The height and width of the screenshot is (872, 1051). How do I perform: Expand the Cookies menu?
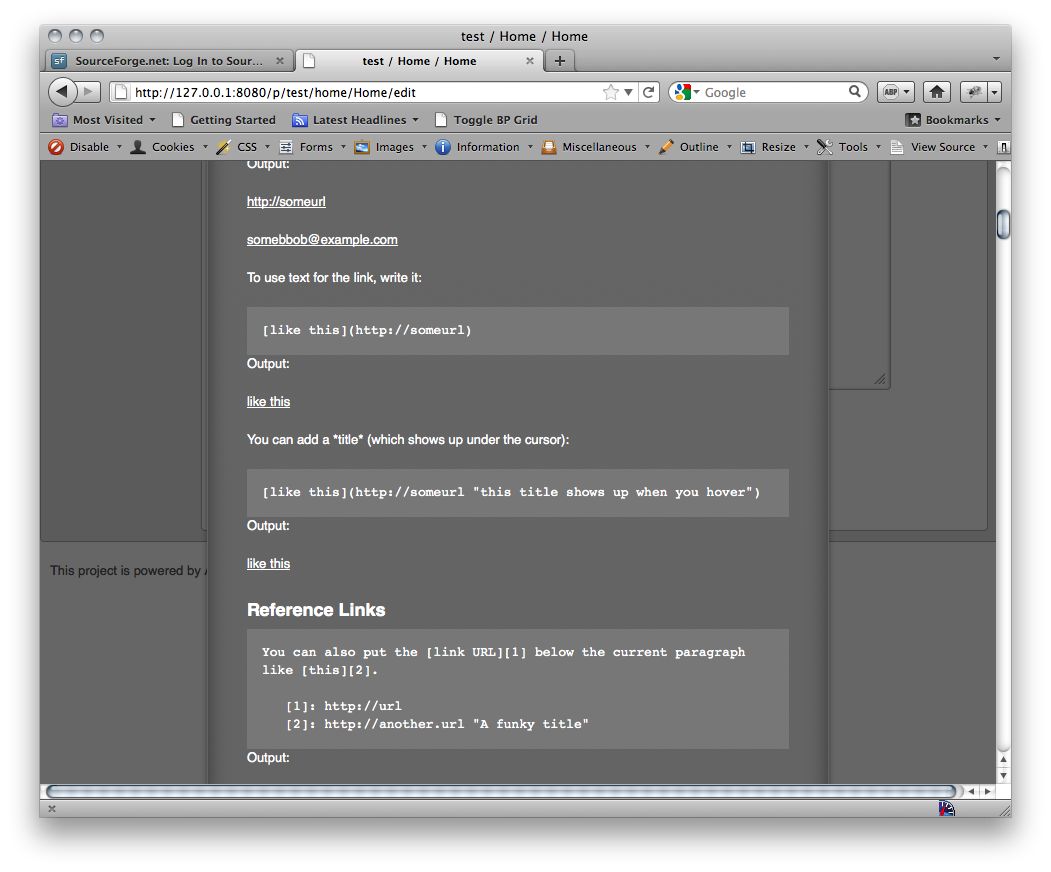pos(172,147)
